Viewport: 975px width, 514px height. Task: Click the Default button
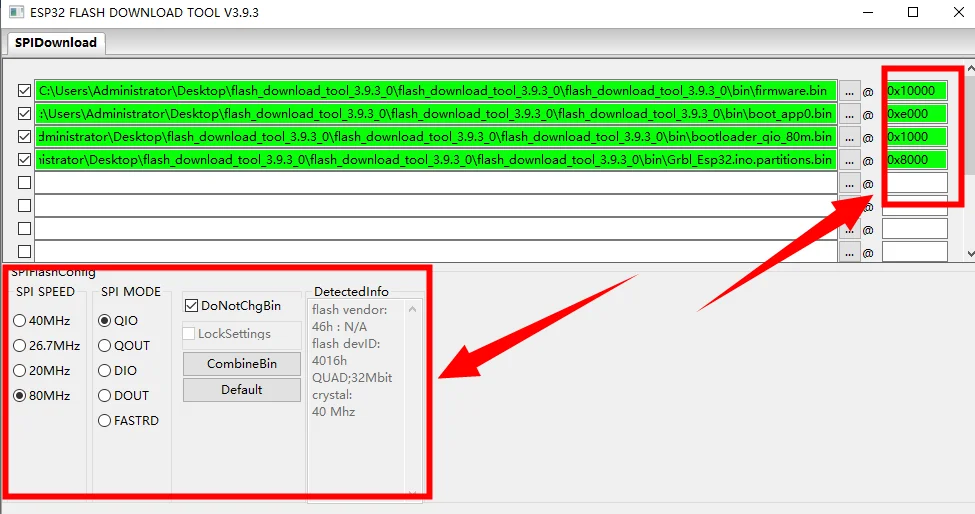(x=242, y=390)
